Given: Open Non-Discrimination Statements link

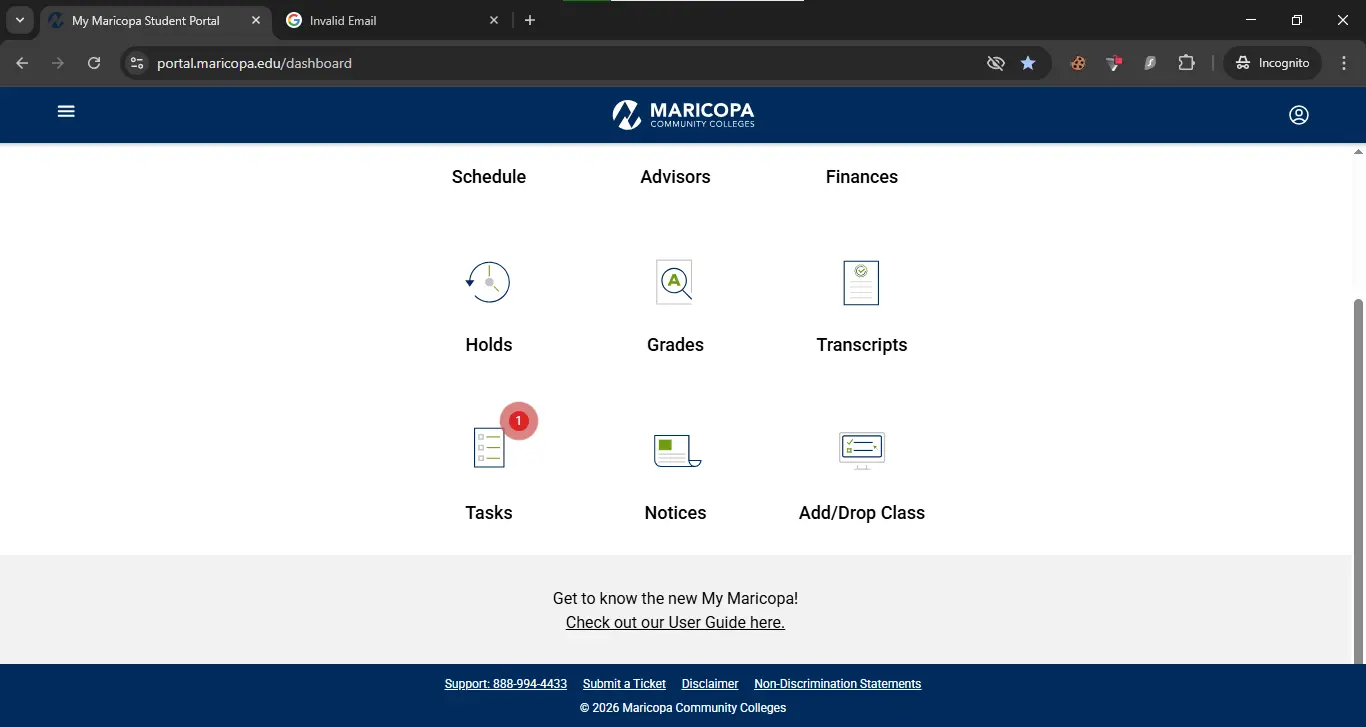Looking at the screenshot, I should pos(838,684).
